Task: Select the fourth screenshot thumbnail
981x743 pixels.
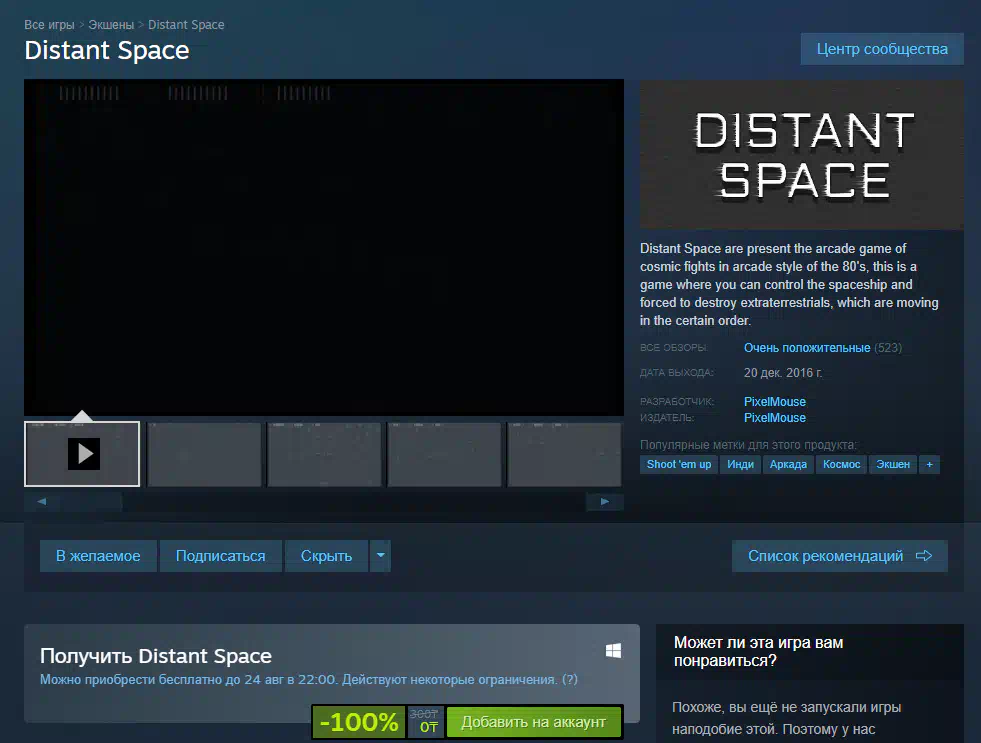Action: coord(444,454)
